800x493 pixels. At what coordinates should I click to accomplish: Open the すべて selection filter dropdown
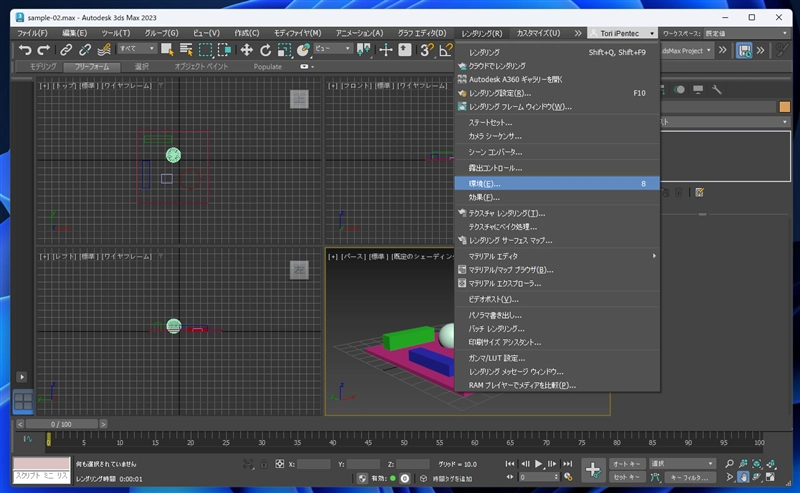tap(137, 48)
